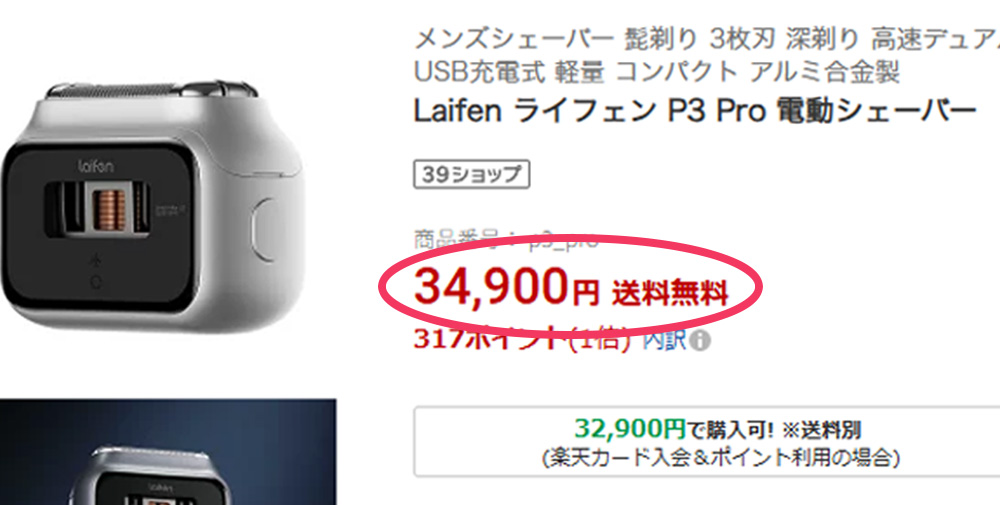Open the 内訳 points breakdown link

coord(664,340)
